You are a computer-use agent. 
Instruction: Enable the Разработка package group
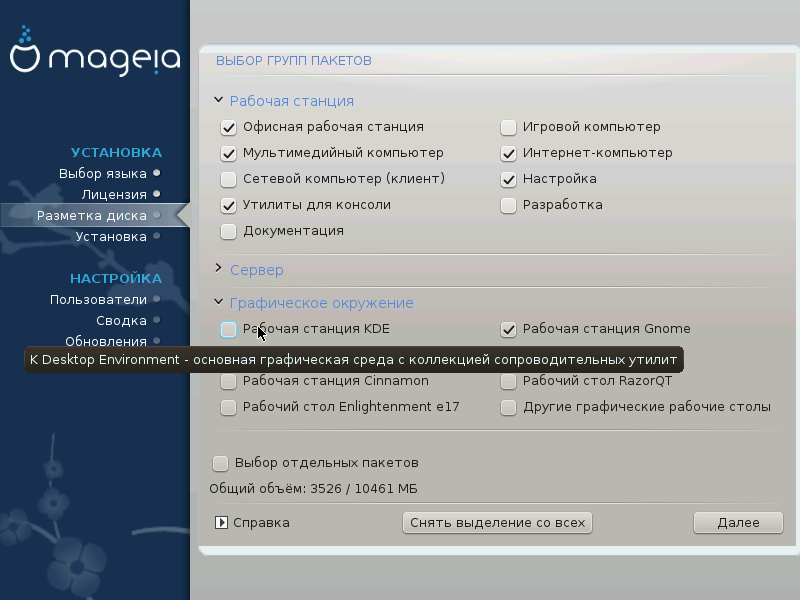point(508,205)
